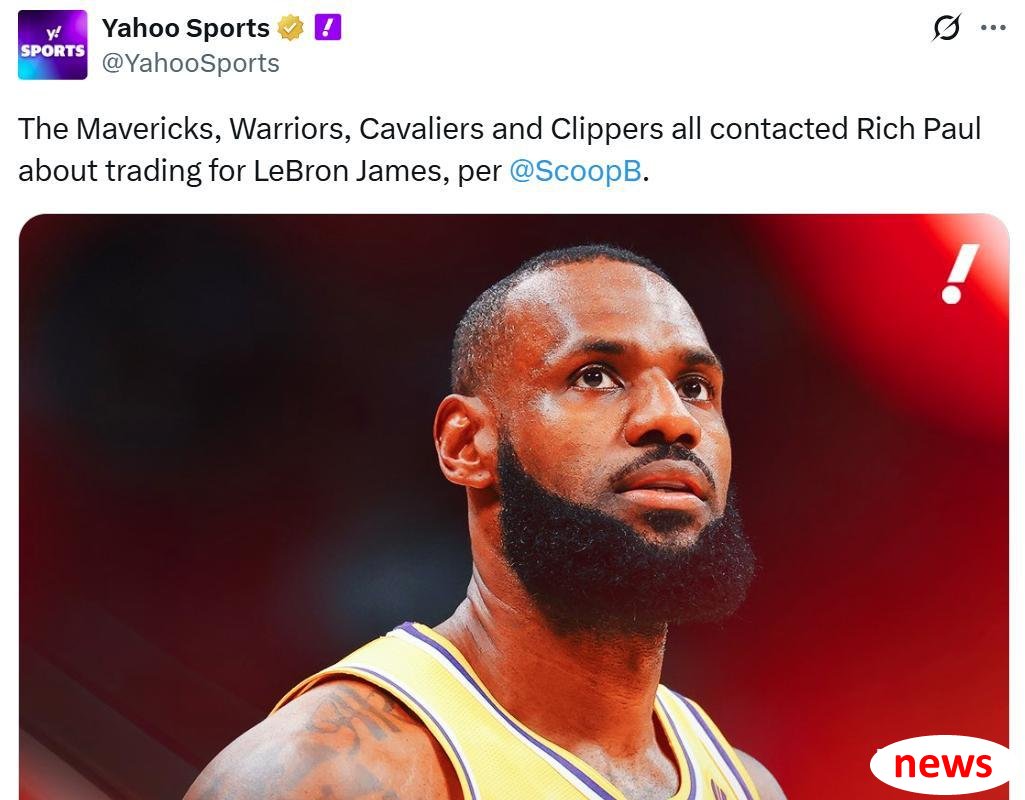Click the Yahoo Sports display name
Image resolution: width=1025 pixels, height=800 pixels.
point(186,28)
